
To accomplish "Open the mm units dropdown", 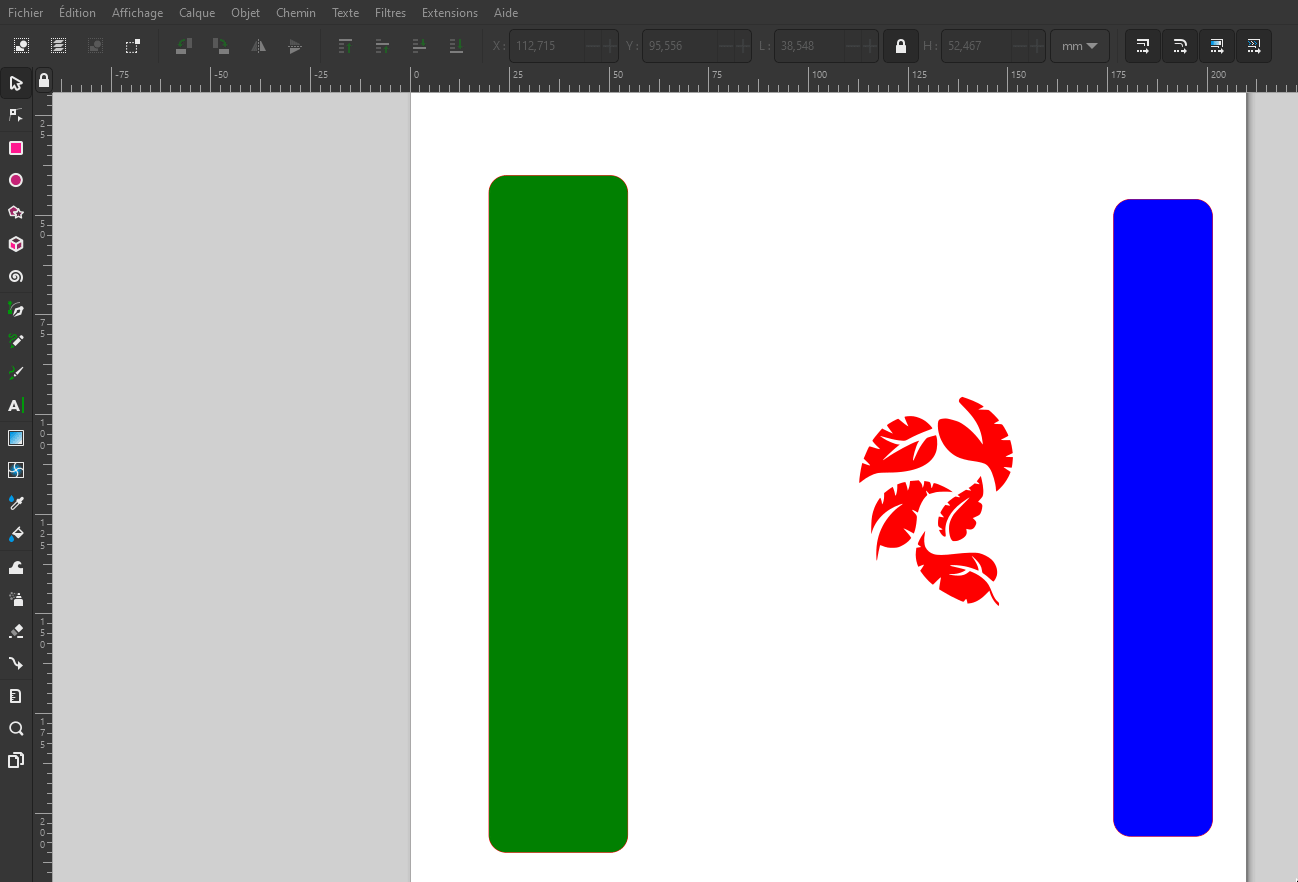I will [1079, 46].
